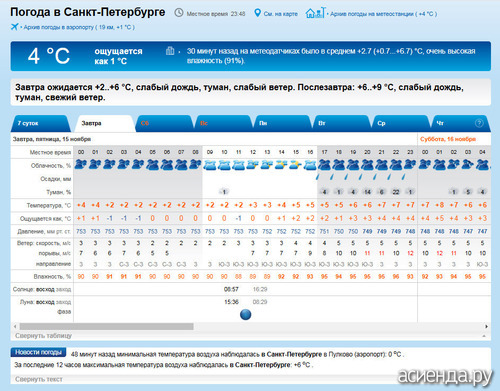
Task: Open Архив погоды в аэропорту link
Action: pyautogui.click(x=79, y=27)
